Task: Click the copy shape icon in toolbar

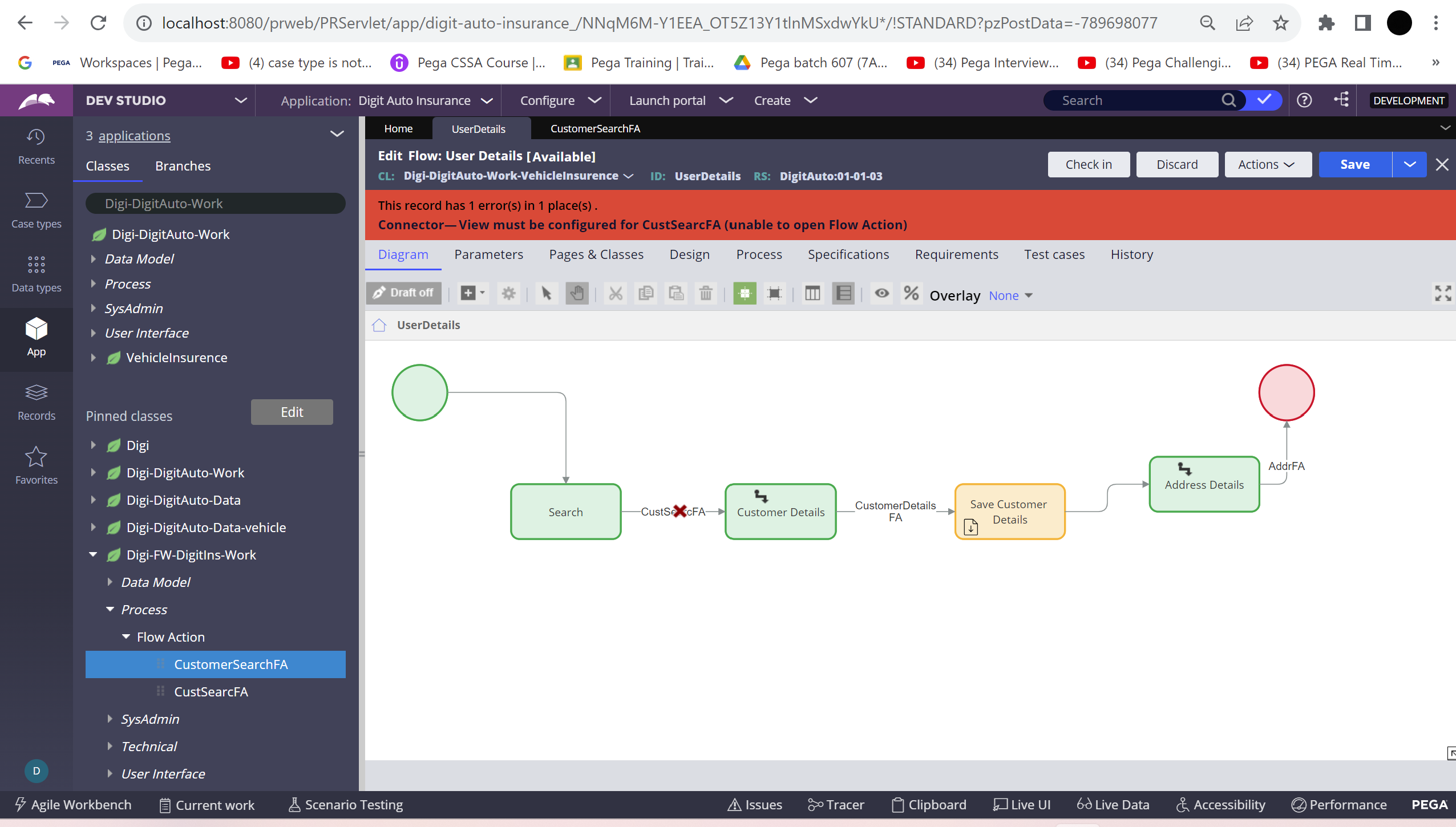Action: click(x=646, y=293)
